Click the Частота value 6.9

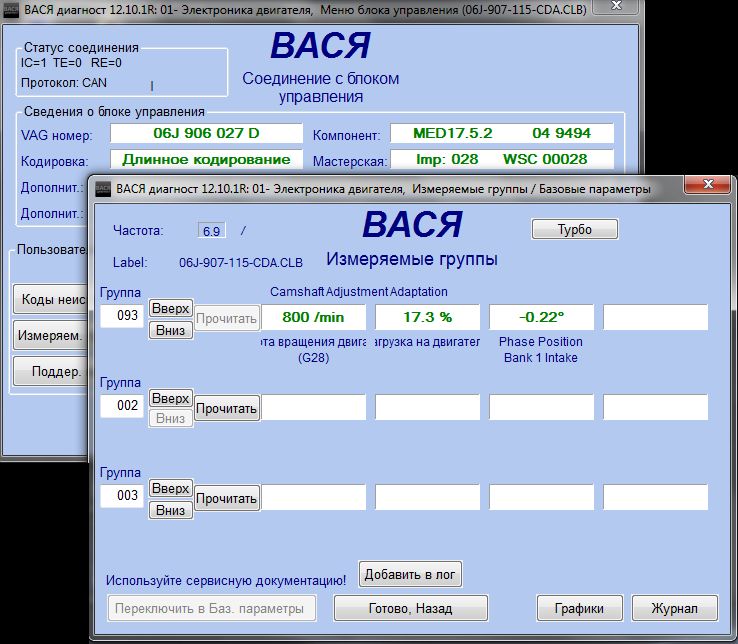(211, 231)
